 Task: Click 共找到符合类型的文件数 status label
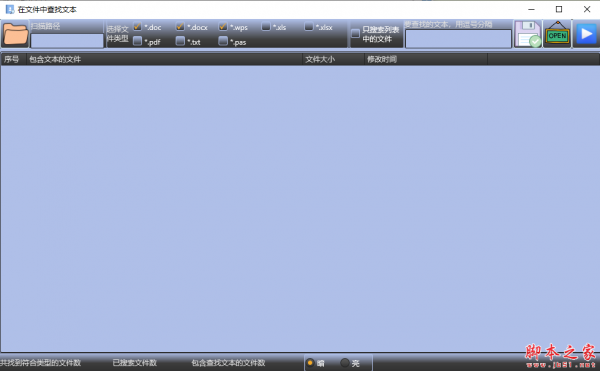[41, 363]
